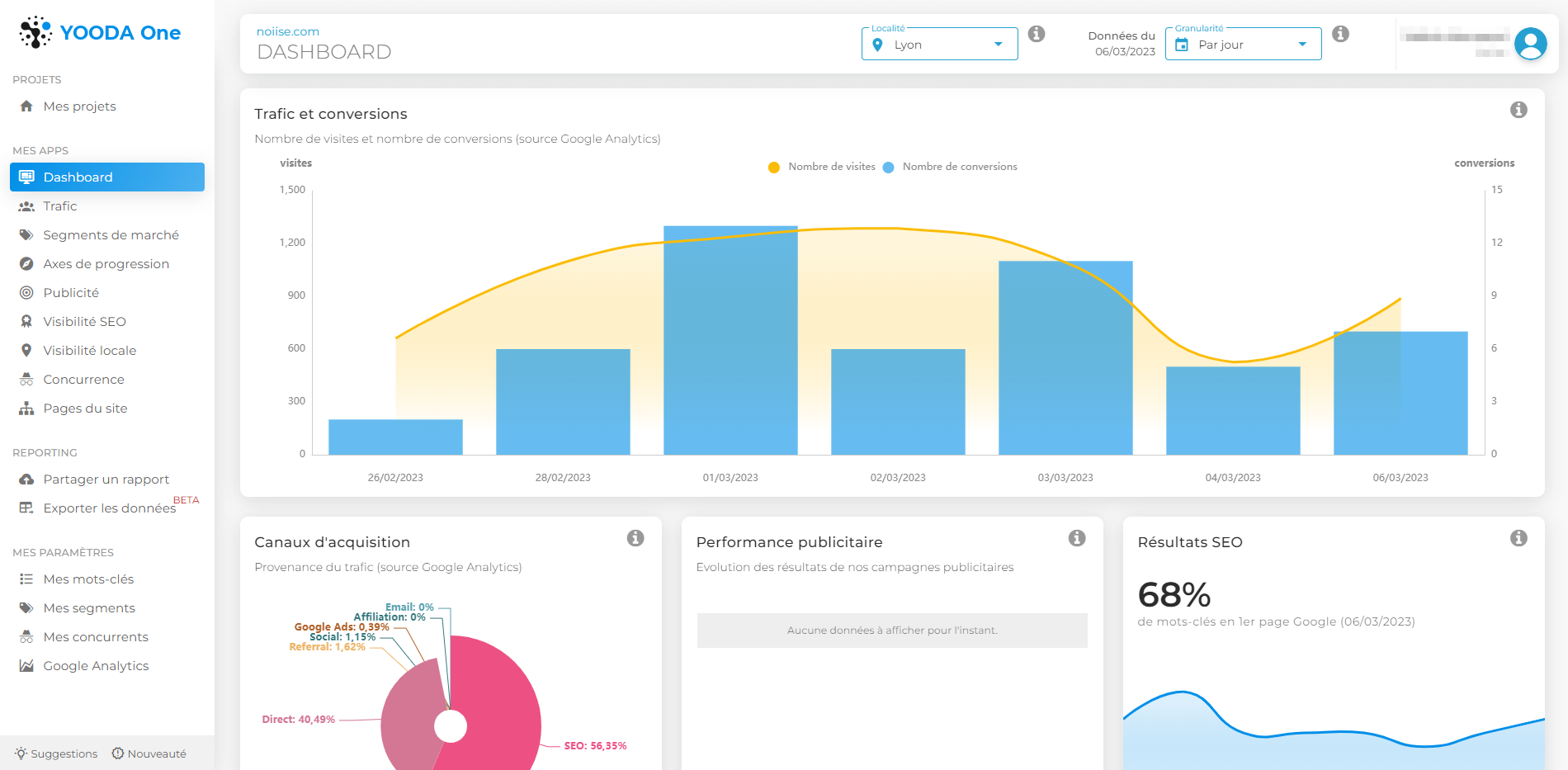Open info for Trafic et conversions
1568x770 pixels.
[1518, 110]
